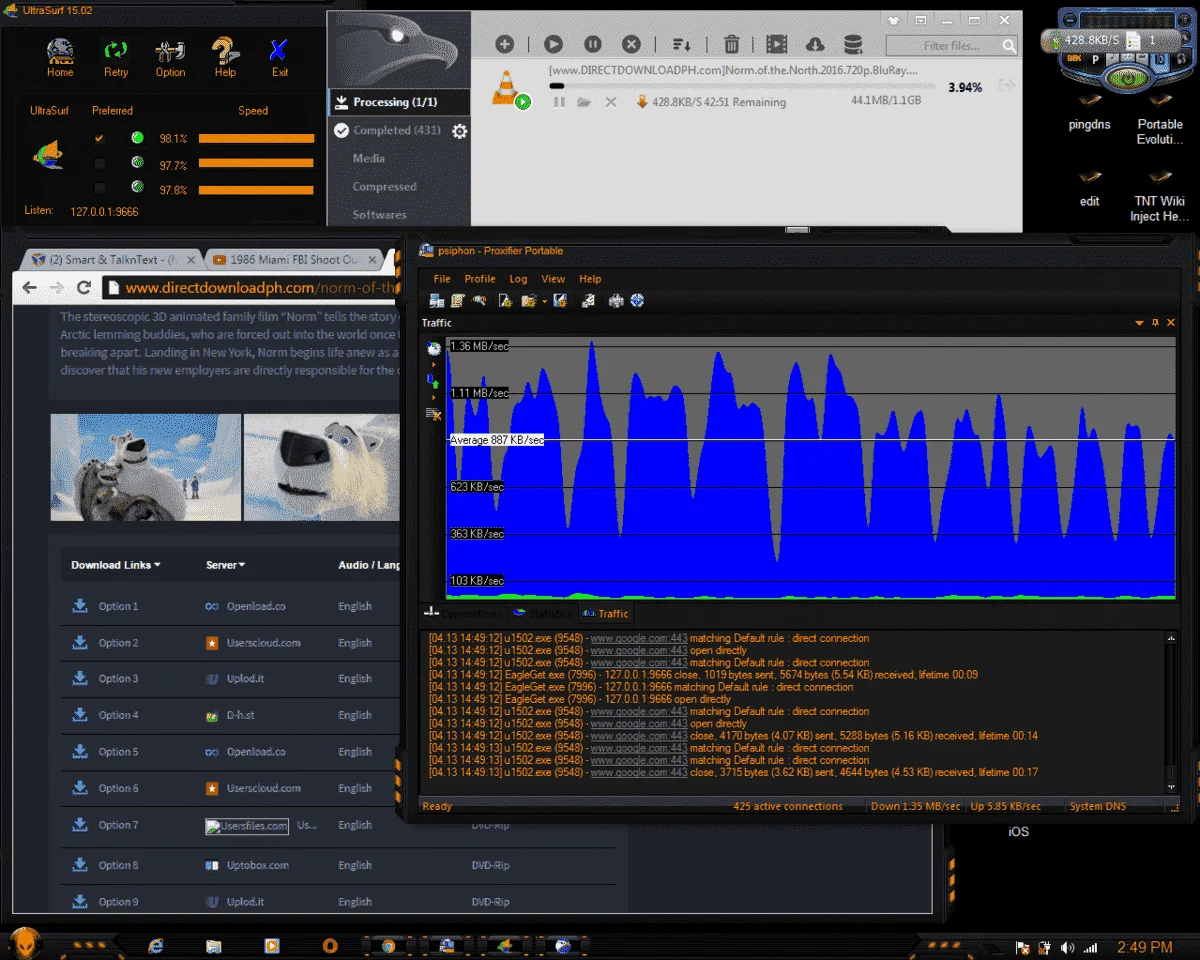Click the database stack icon in EagleGet
Image resolution: width=1200 pixels, height=960 pixels.
(x=853, y=44)
